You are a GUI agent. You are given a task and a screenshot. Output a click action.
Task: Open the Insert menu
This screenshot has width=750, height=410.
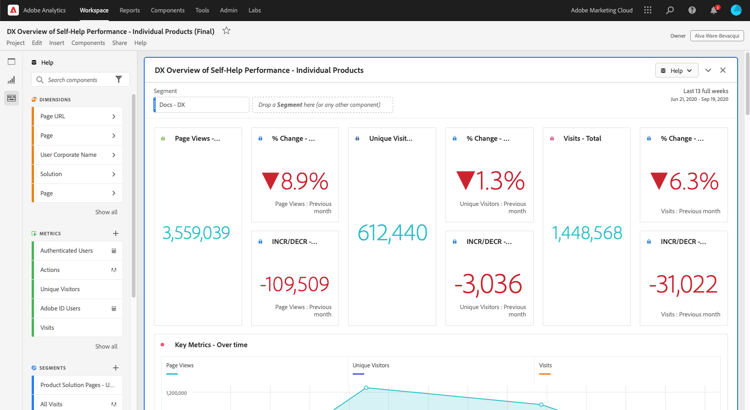[56, 43]
